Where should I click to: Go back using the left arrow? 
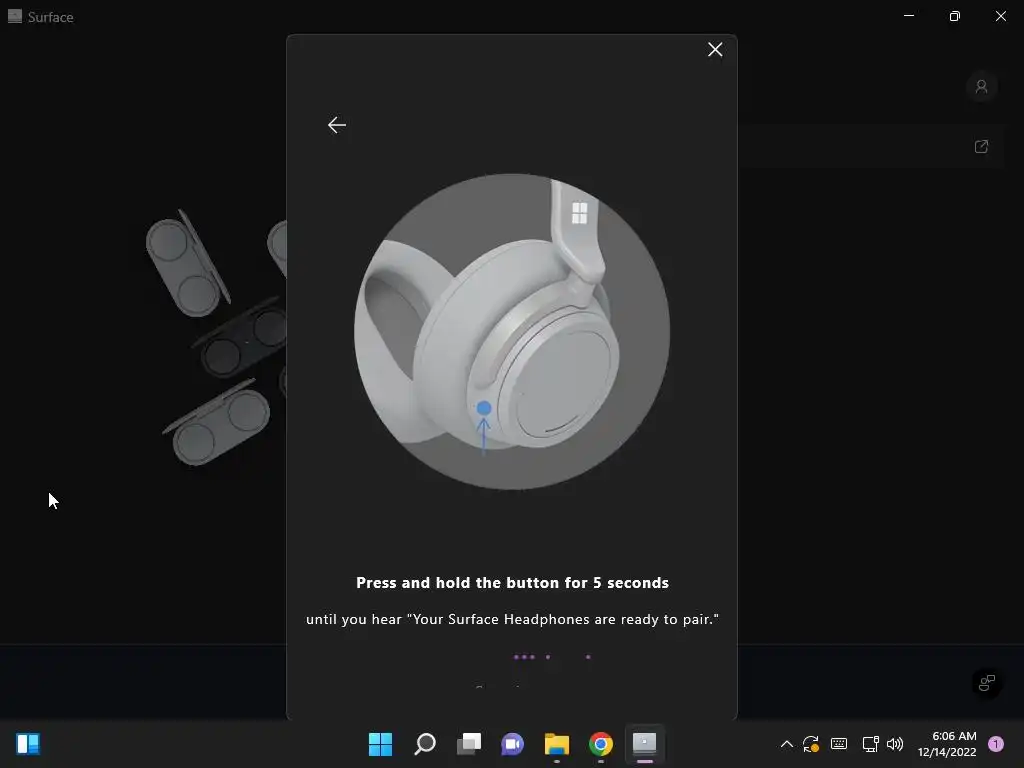337,125
